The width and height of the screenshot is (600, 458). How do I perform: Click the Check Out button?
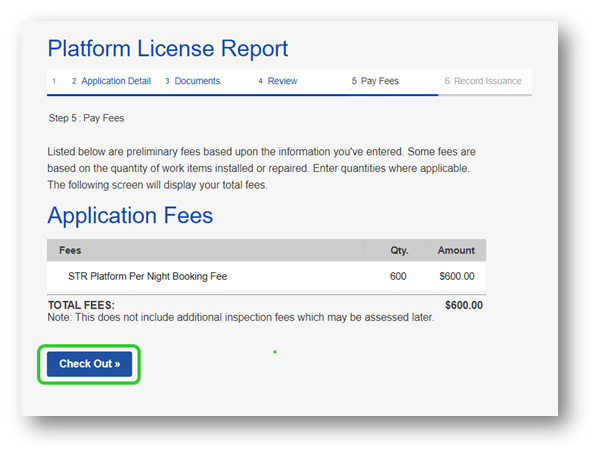(89, 364)
